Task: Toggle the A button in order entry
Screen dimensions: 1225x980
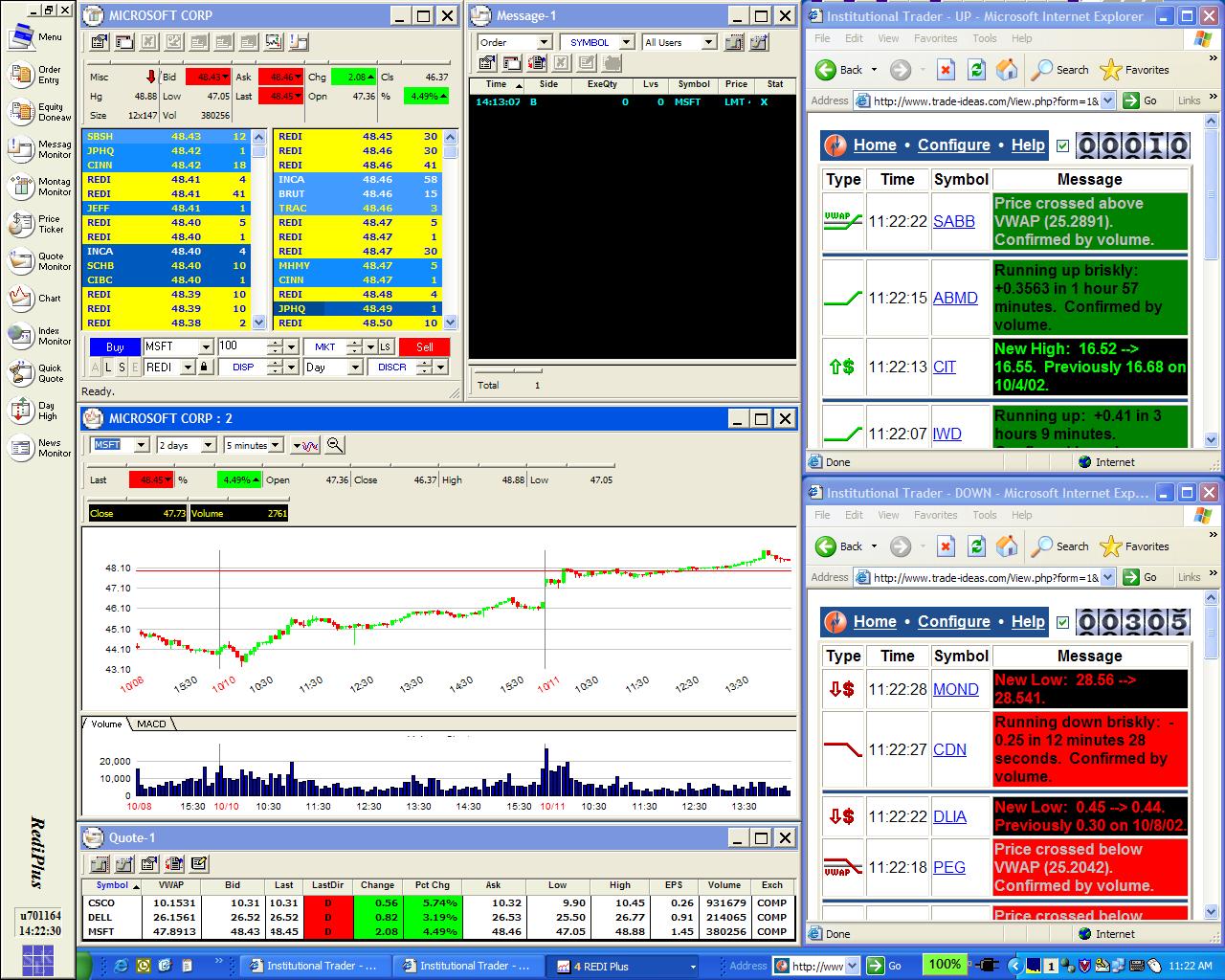Action: (x=95, y=367)
